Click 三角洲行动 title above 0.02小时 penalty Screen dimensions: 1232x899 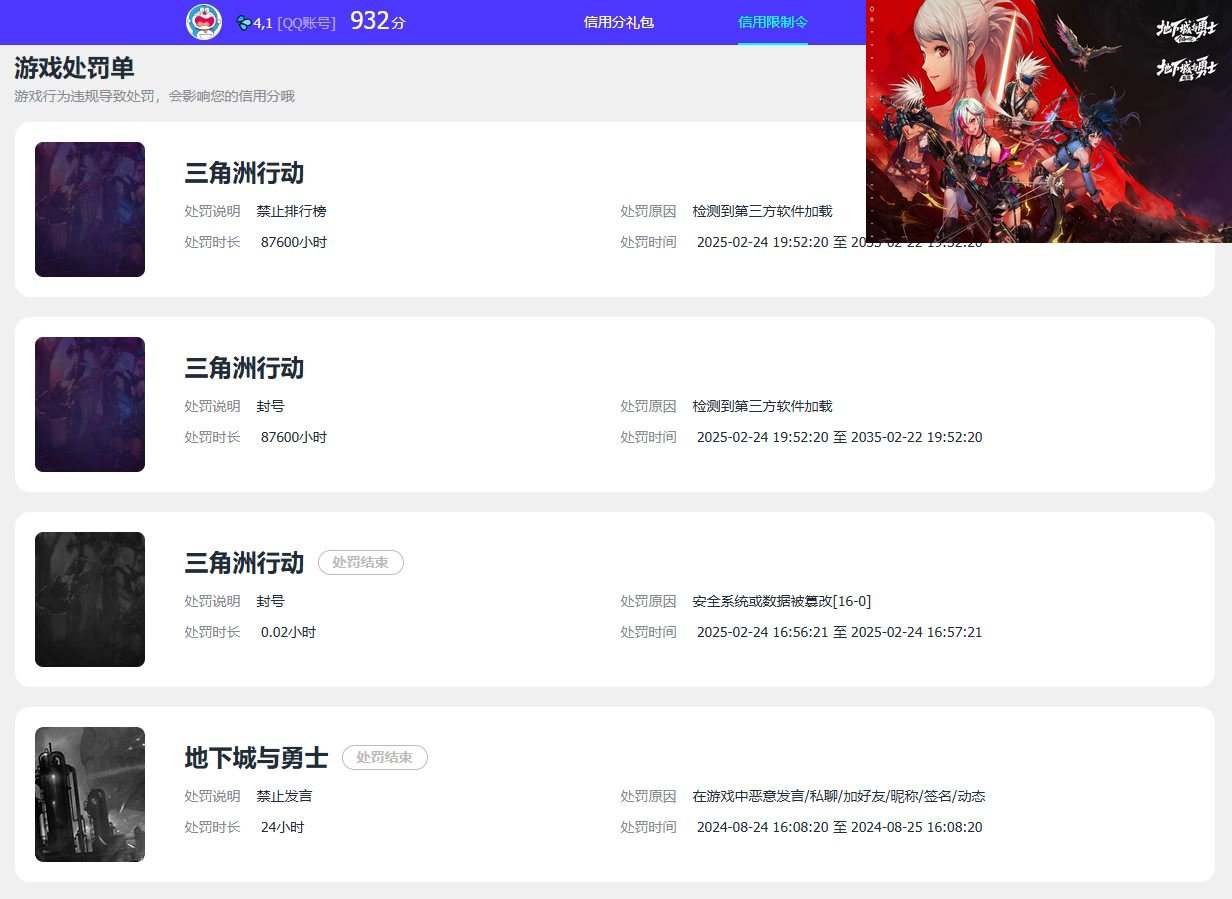point(244,563)
